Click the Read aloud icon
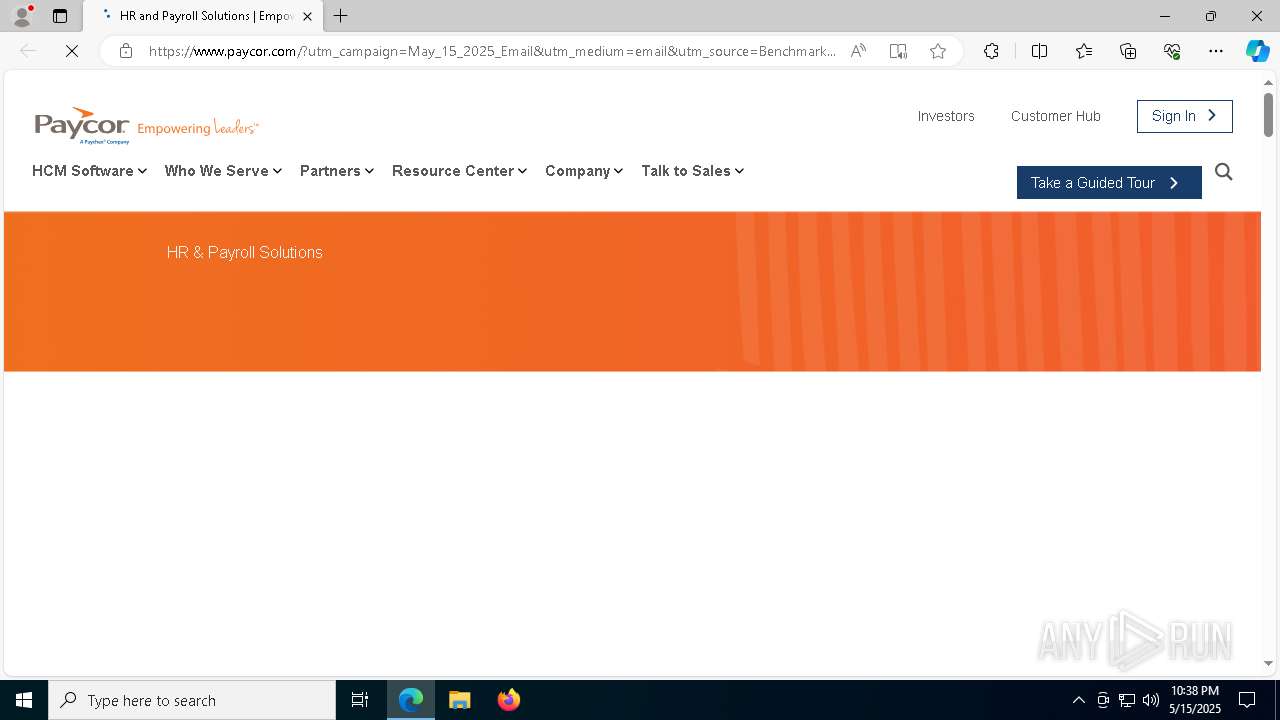This screenshot has height=720, width=1280. click(858, 51)
